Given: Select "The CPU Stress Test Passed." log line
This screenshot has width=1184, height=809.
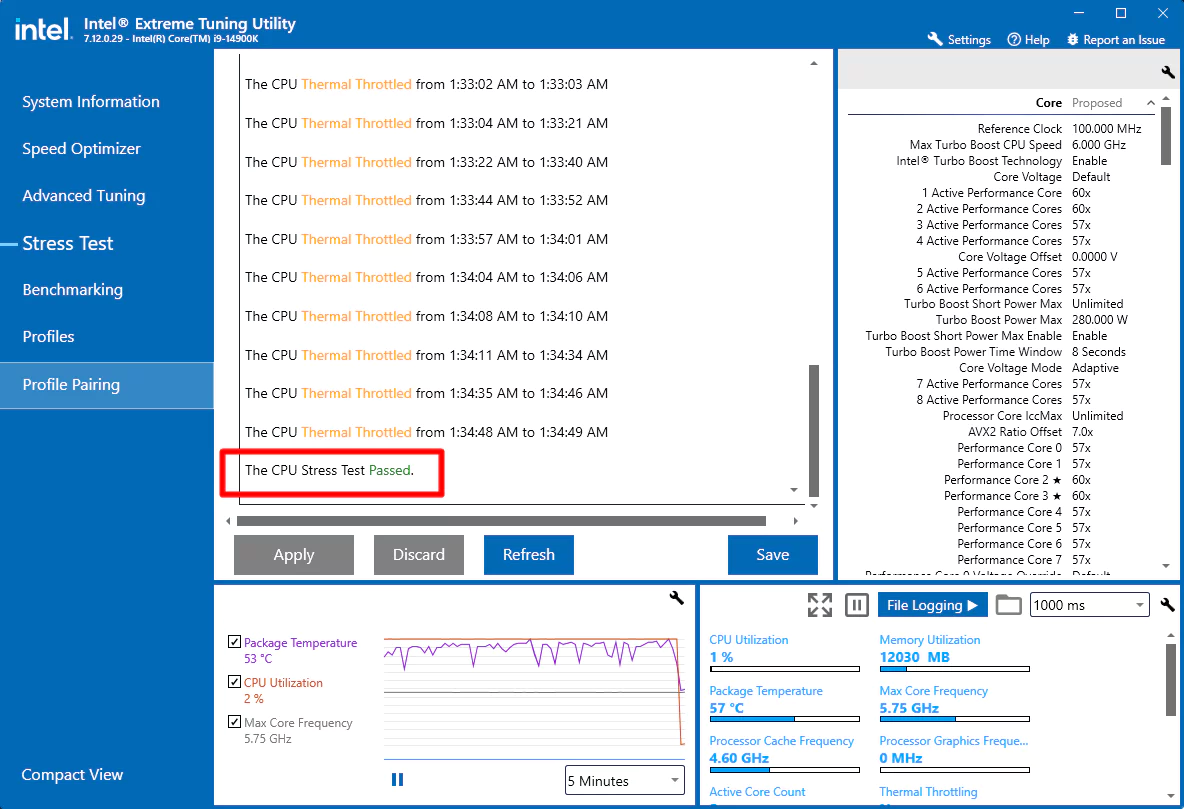Looking at the screenshot, I should (329, 471).
